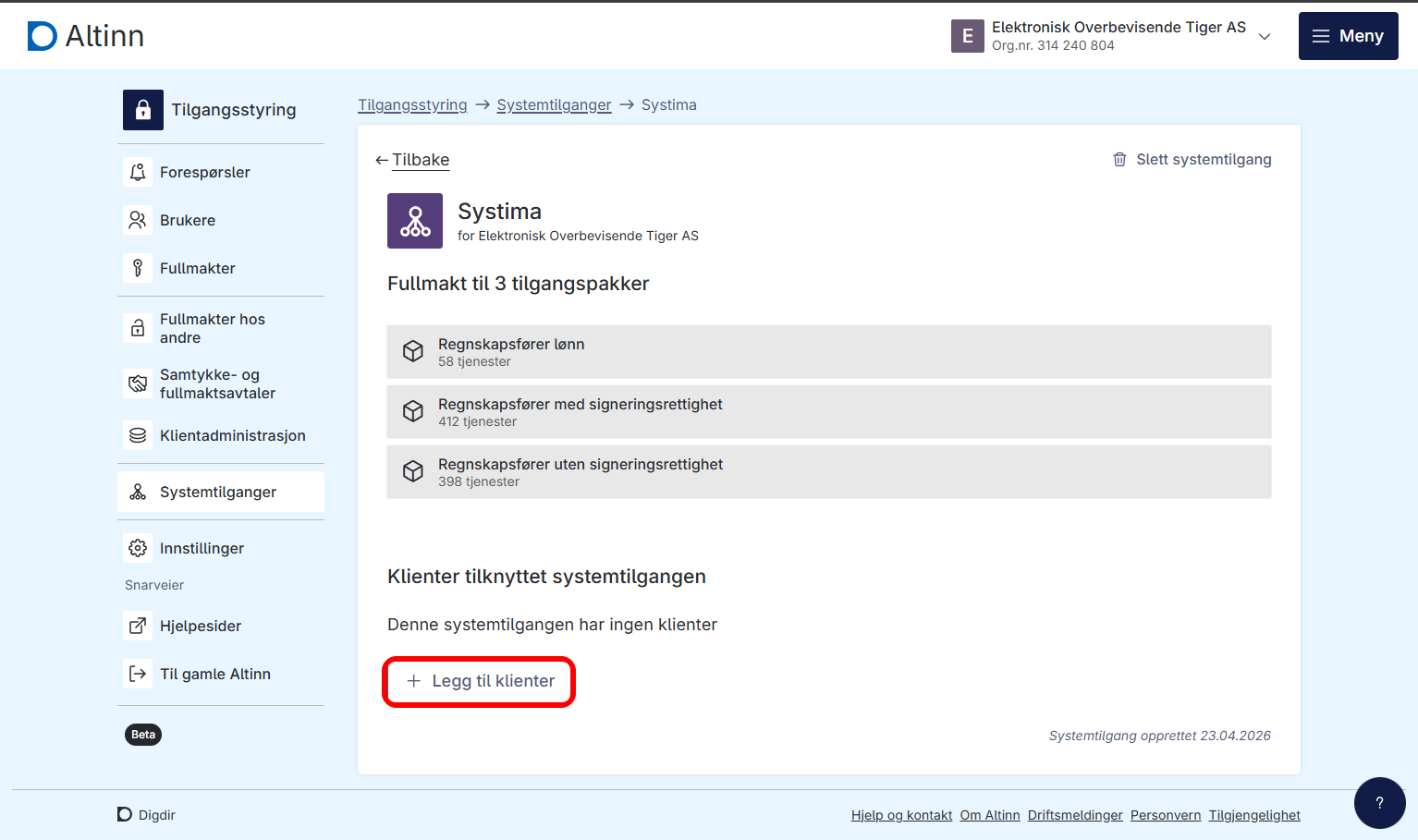Open Om Altinn footer link
The image size is (1418, 840).
pyautogui.click(x=990, y=815)
